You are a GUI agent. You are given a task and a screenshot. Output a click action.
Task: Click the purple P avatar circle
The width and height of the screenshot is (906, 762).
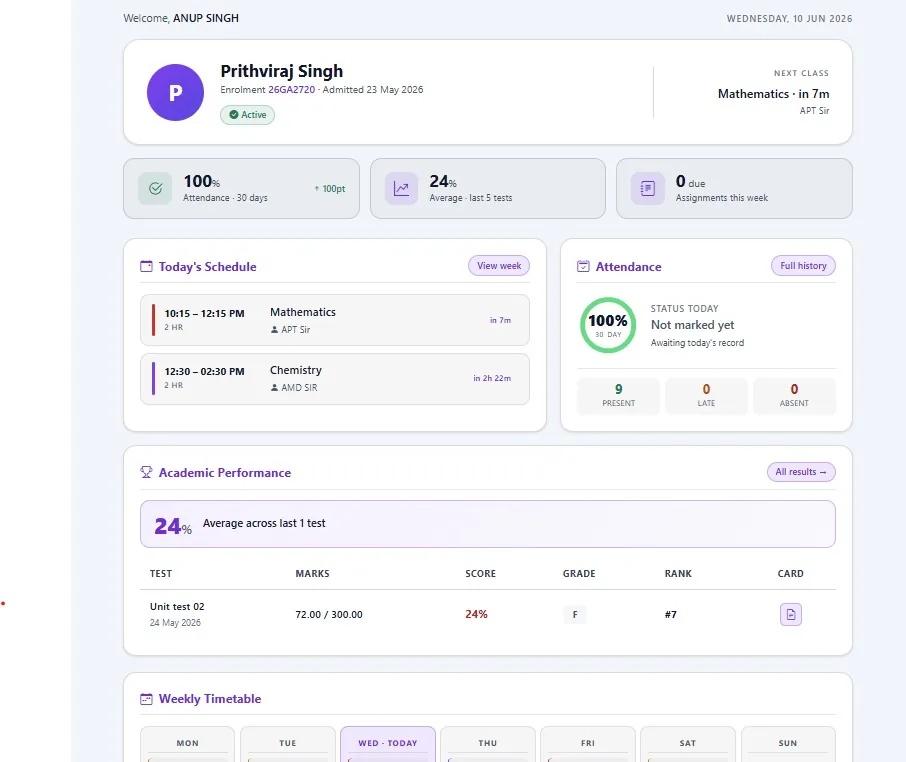coord(175,92)
